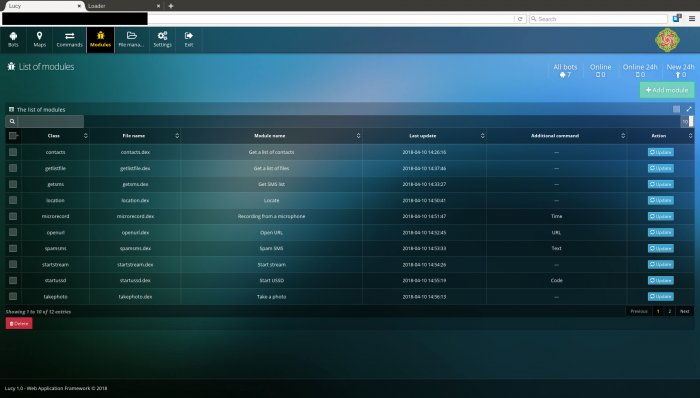
Task: Delete selected modules
Action: click(x=19, y=323)
